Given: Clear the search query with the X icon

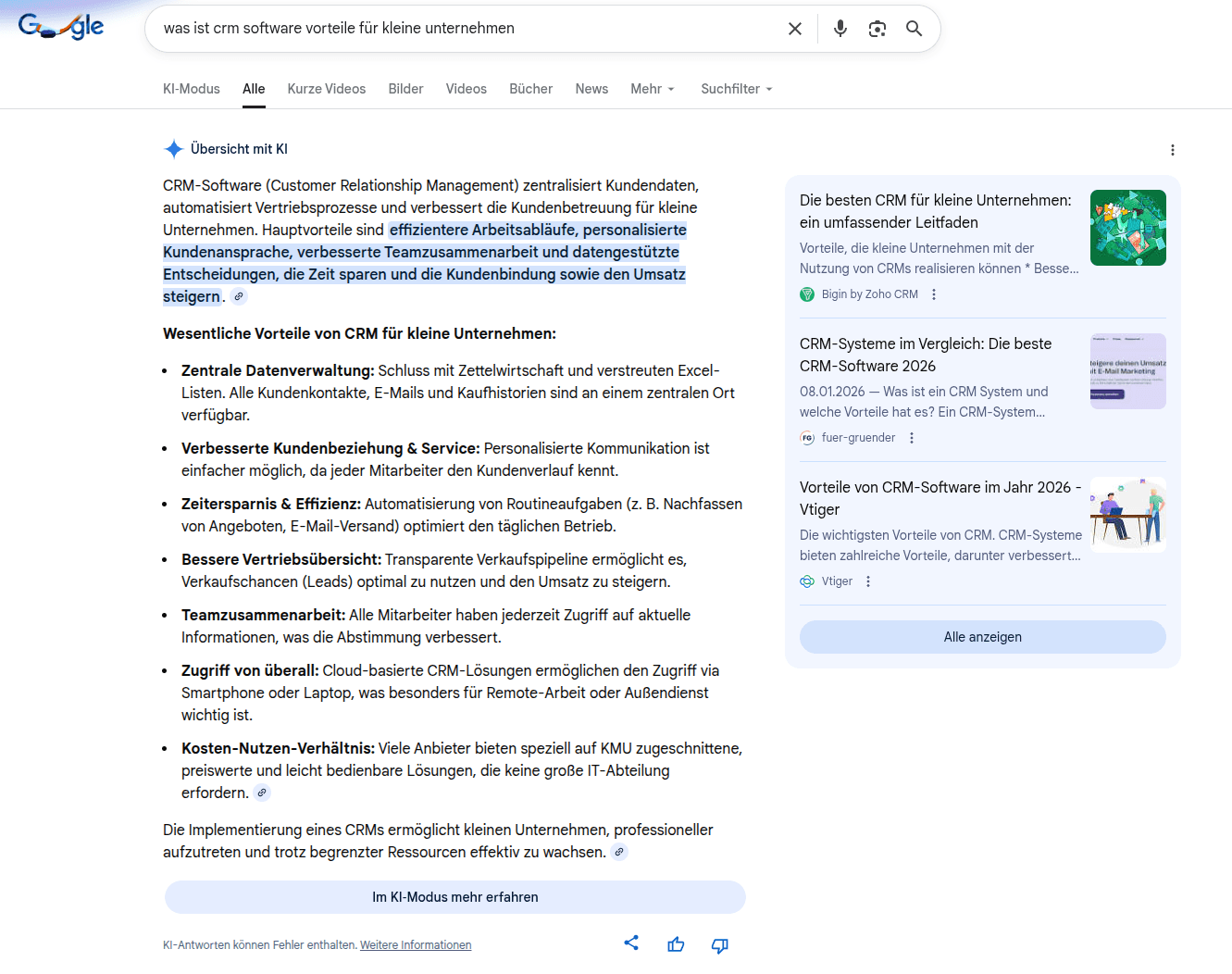Looking at the screenshot, I should click(x=794, y=29).
